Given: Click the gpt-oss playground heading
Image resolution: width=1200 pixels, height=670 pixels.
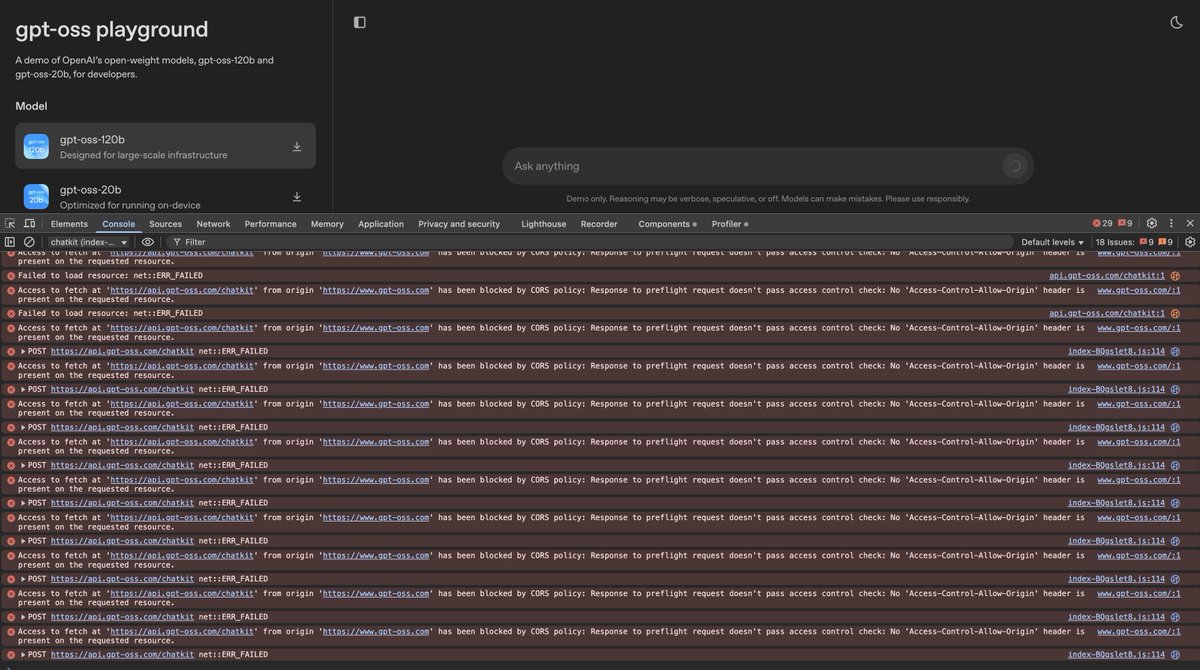Looking at the screenshot, I should (112, 30).
